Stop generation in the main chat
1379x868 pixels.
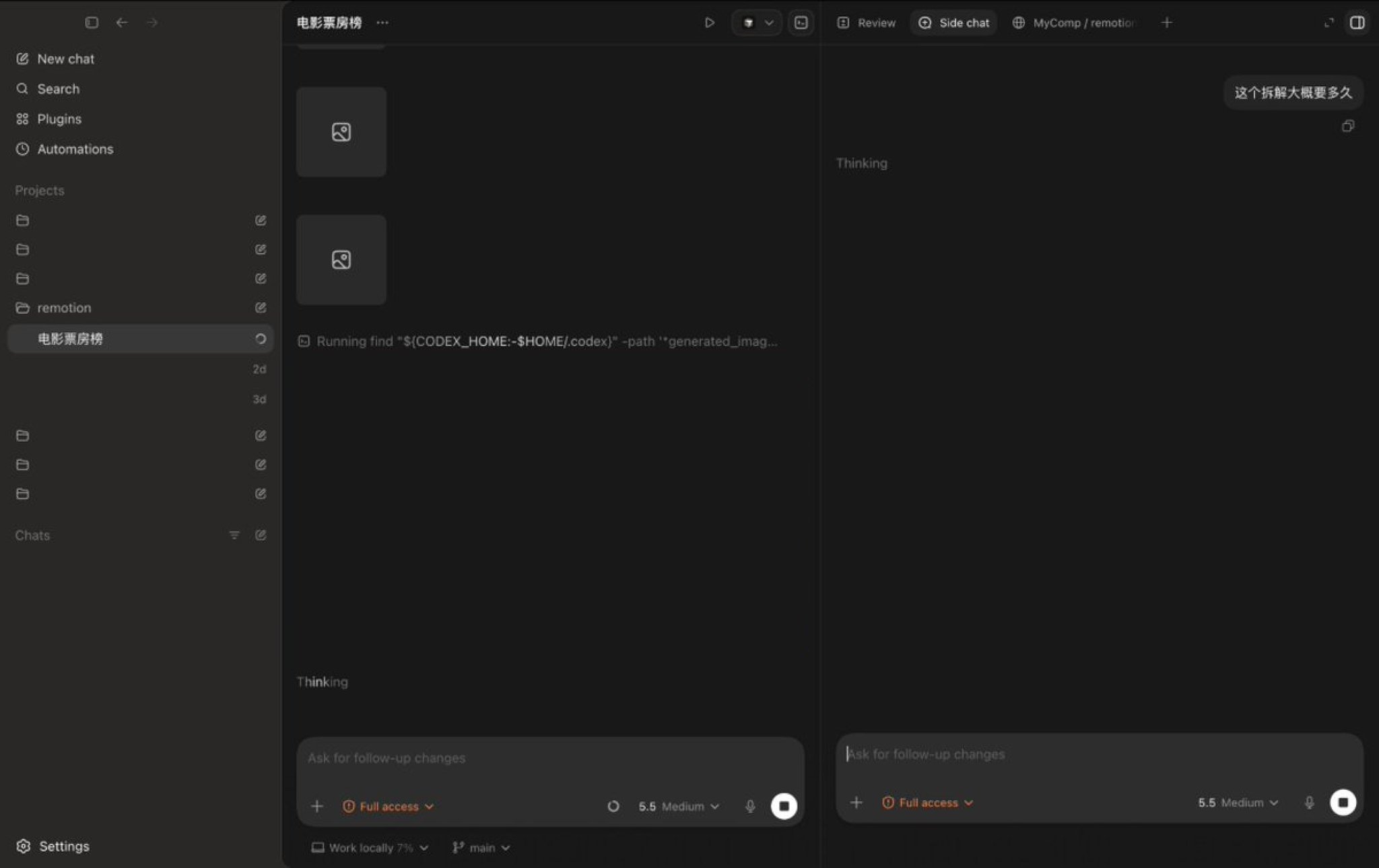coord(784,806)
